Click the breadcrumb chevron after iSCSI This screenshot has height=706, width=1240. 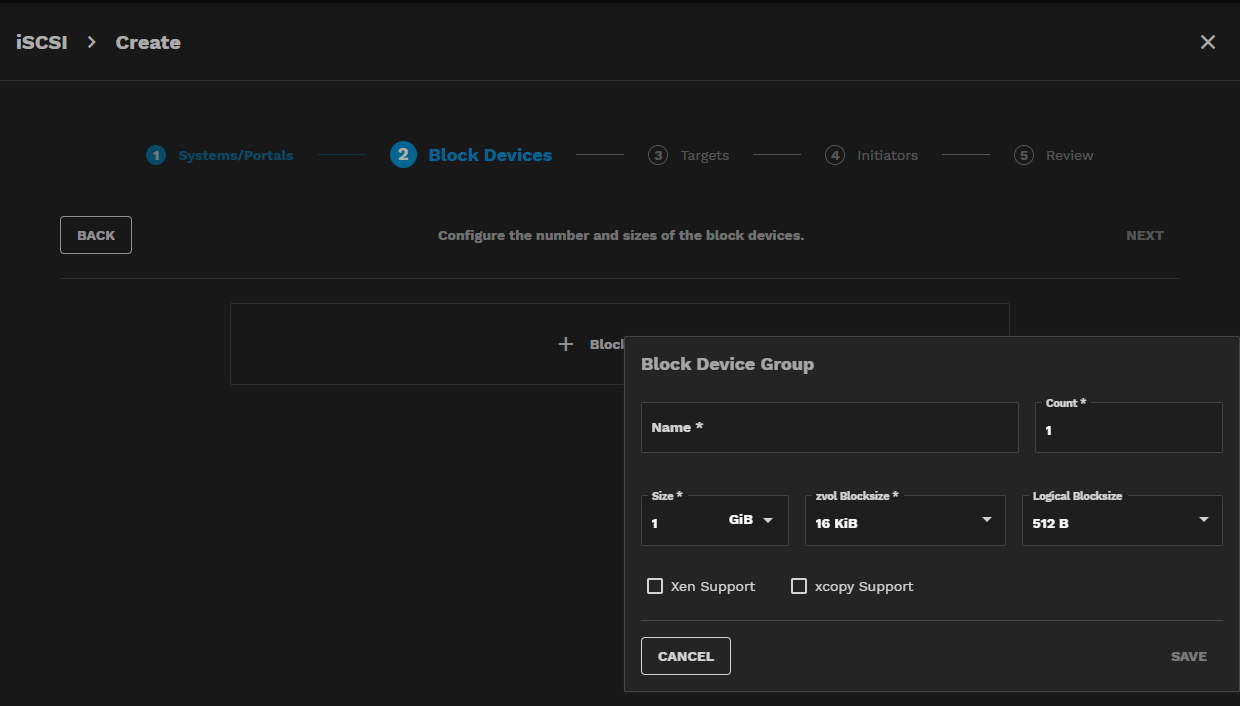(91, 42)
